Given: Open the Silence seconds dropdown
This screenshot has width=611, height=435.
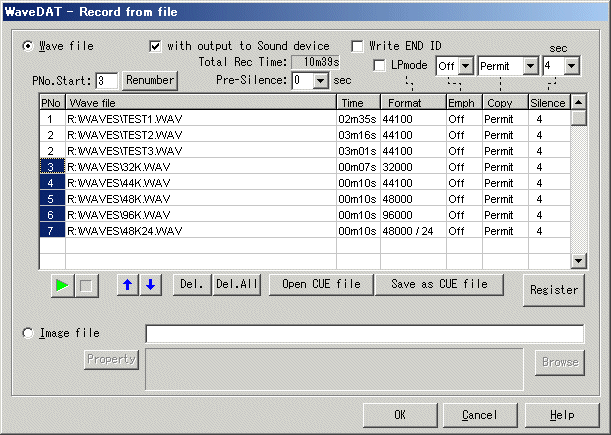Looking at the screenshot, I should [x=571, y=66].
